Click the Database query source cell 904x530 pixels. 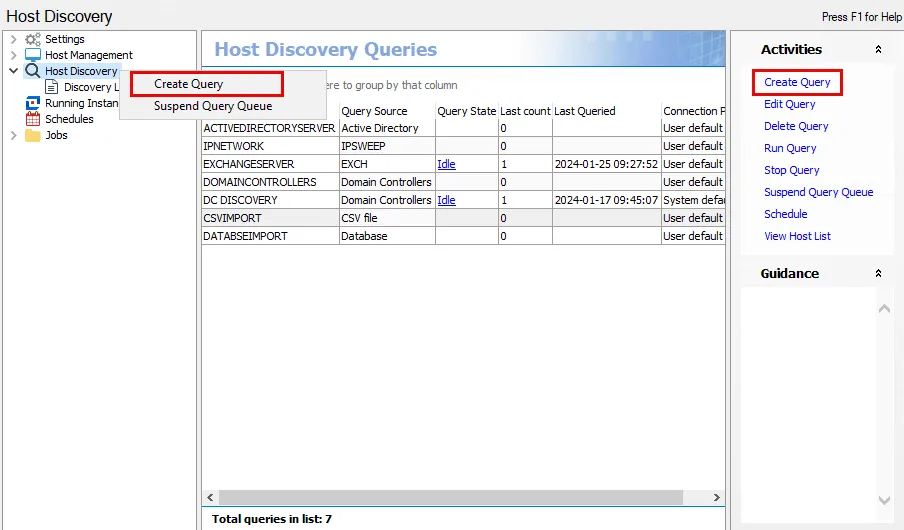click(387, 236)
